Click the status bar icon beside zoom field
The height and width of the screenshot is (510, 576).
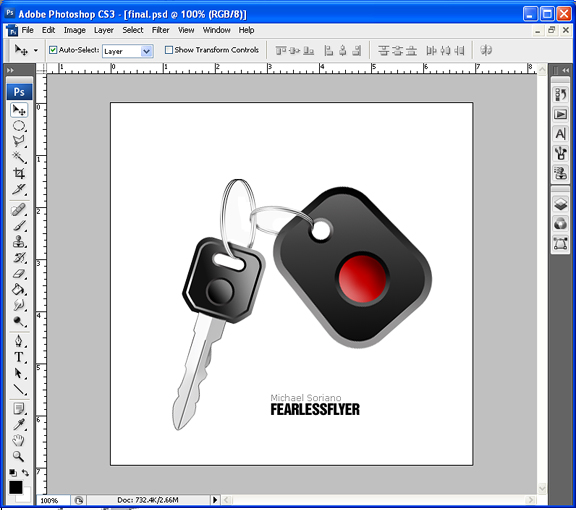tap(79, 500)
